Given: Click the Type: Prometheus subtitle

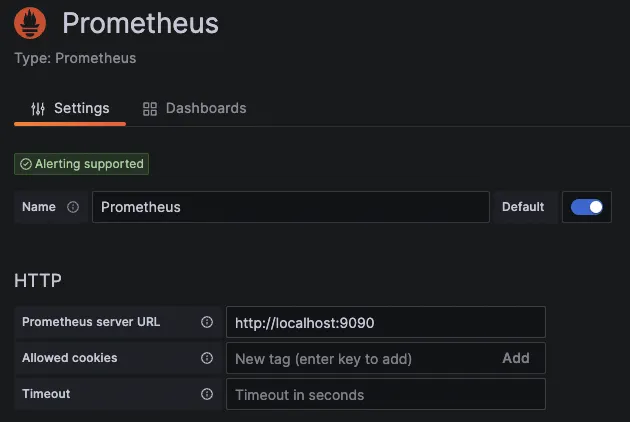Looking at the screenshot, I should (x=75, y=58).
